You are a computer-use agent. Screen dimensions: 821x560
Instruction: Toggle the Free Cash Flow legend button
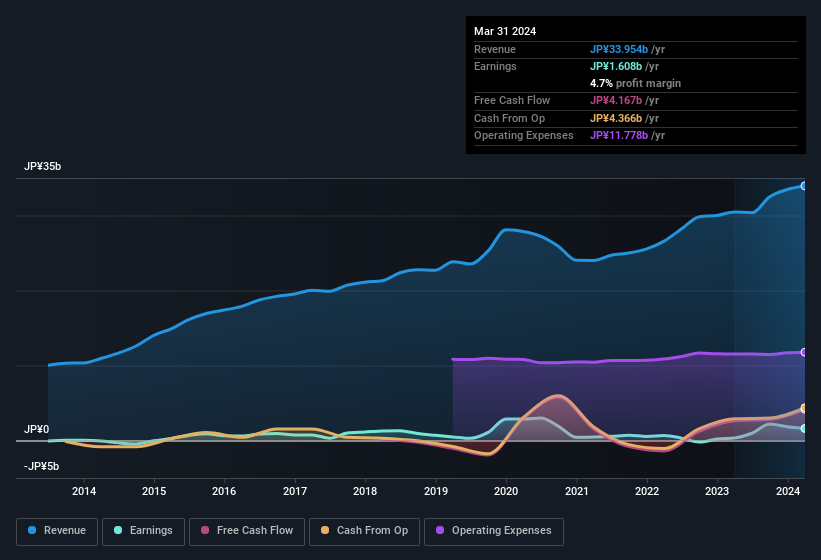click(x=247, y=531)
